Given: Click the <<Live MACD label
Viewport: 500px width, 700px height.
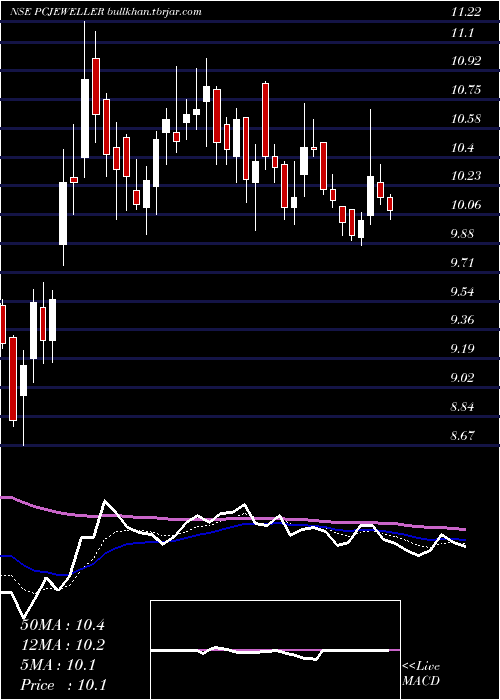Looking at the screenshot, I should click(x=421, y=674).
